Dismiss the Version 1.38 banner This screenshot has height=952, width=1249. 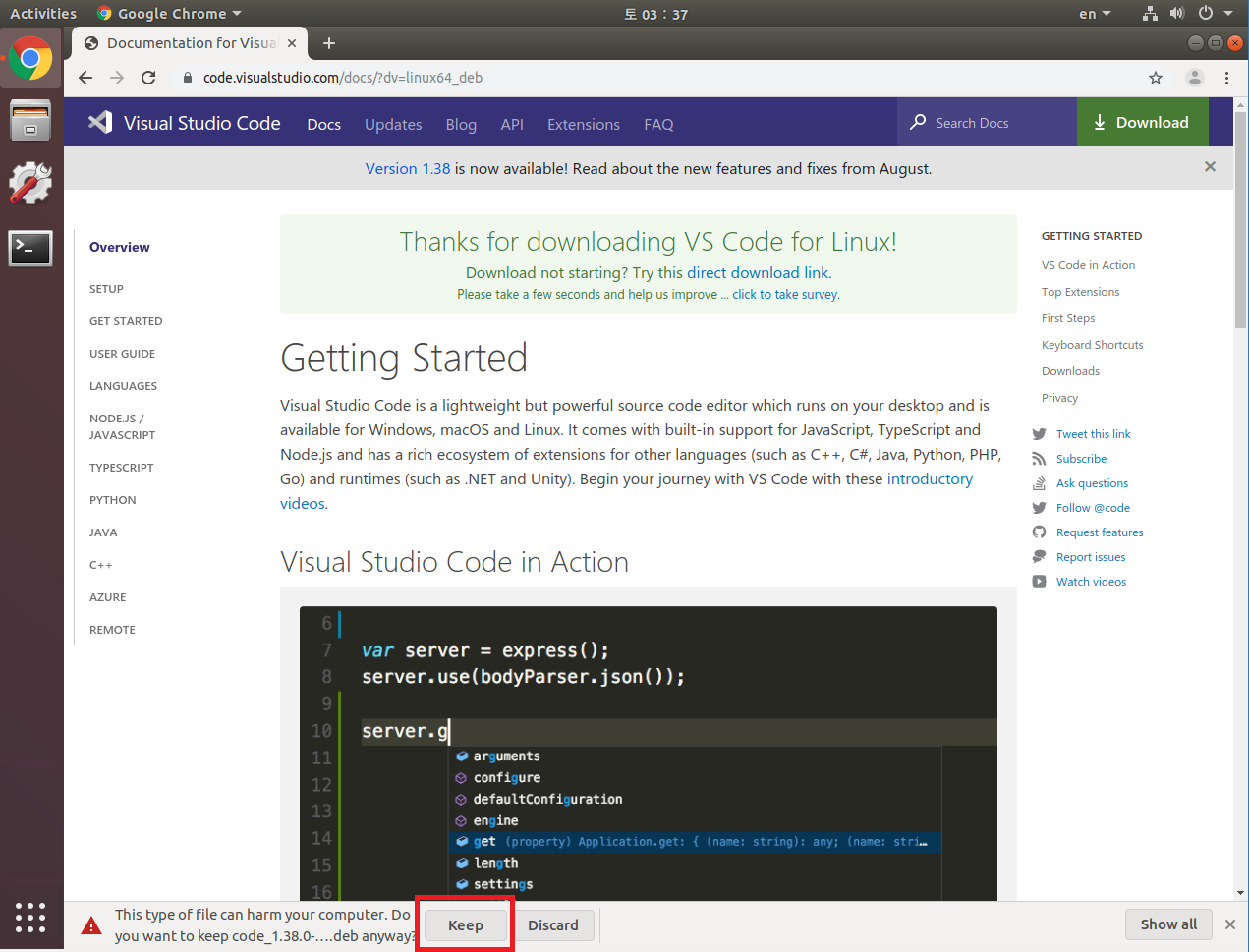click(x=1210, y=167)
